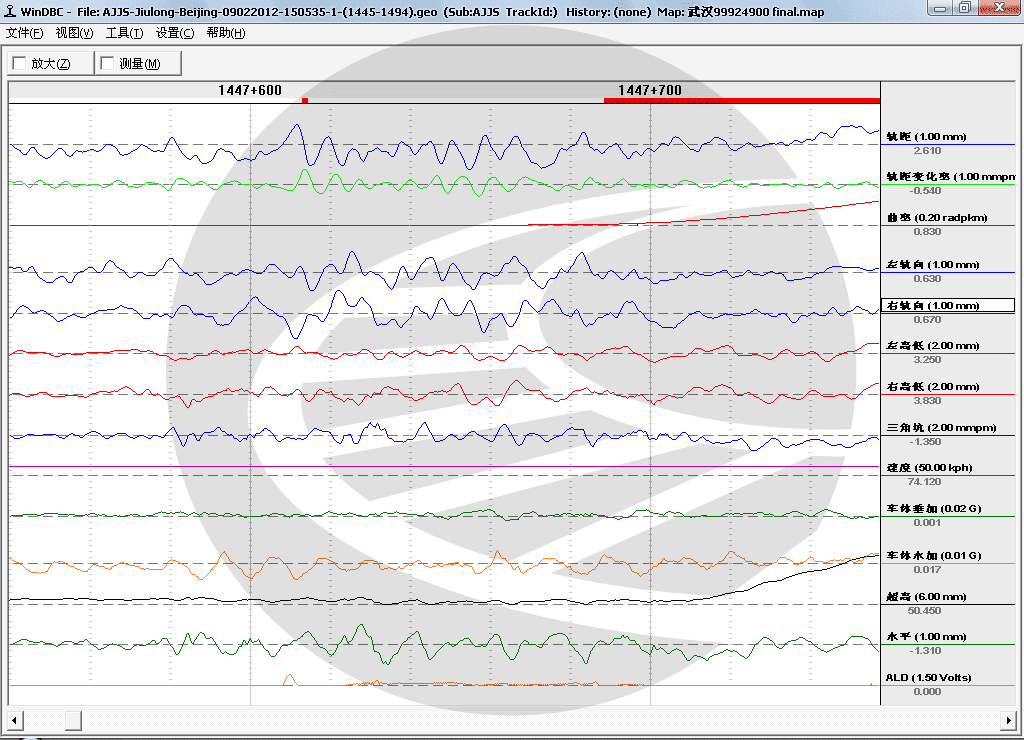The image size is (1024, 740).
Task: Click the 74.120 speed value
Action: click(x=925, y=482)
